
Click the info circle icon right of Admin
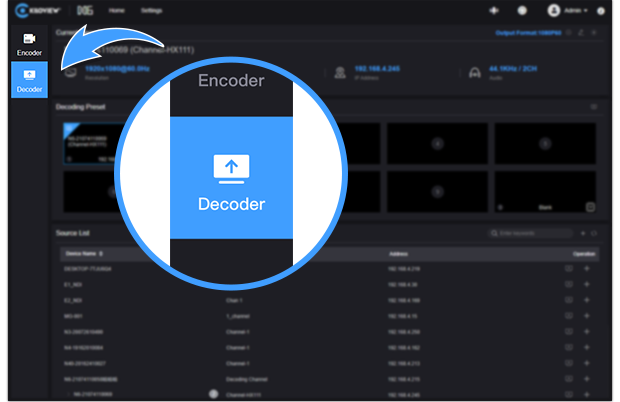click(x=601, y=11)
